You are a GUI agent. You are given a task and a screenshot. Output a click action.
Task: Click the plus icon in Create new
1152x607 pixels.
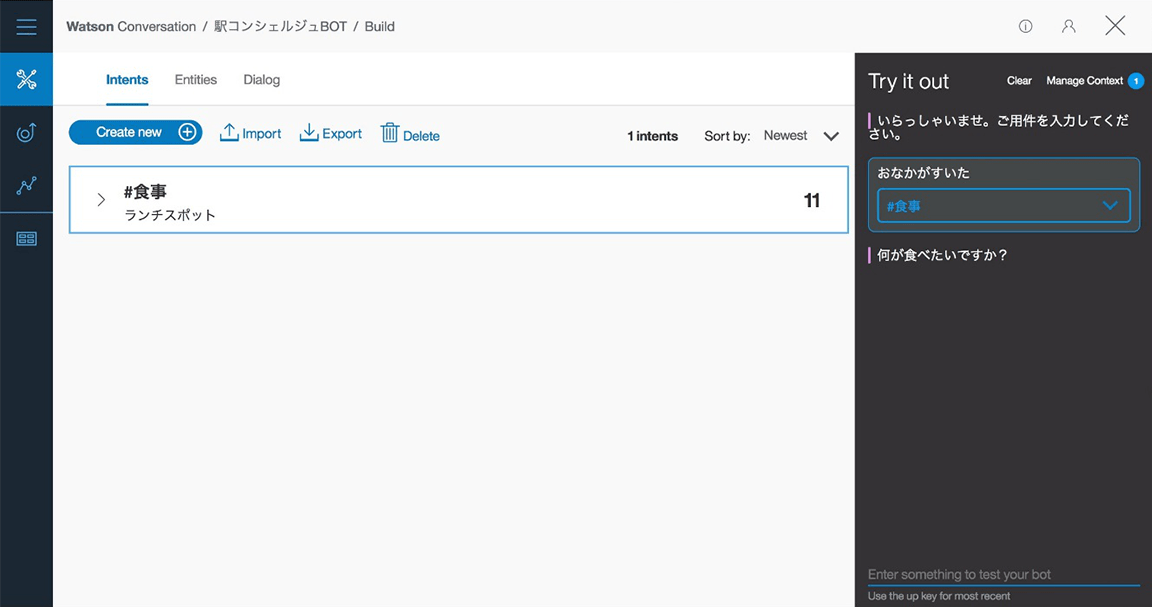187,132
